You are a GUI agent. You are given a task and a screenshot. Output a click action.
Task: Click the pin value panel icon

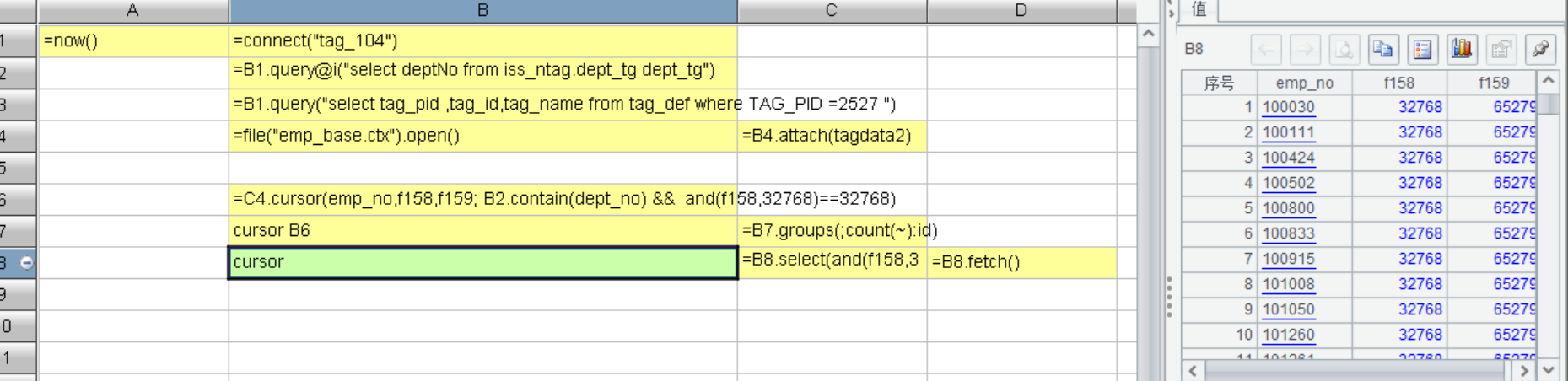pos(1540,50)
